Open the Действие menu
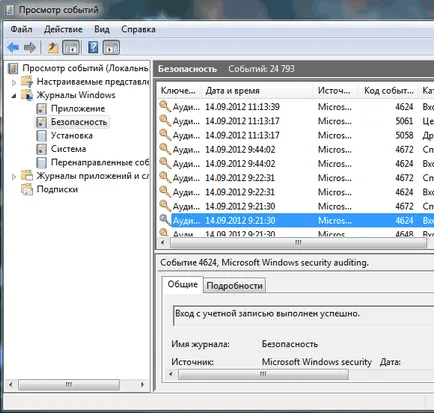 coord(63,29)
